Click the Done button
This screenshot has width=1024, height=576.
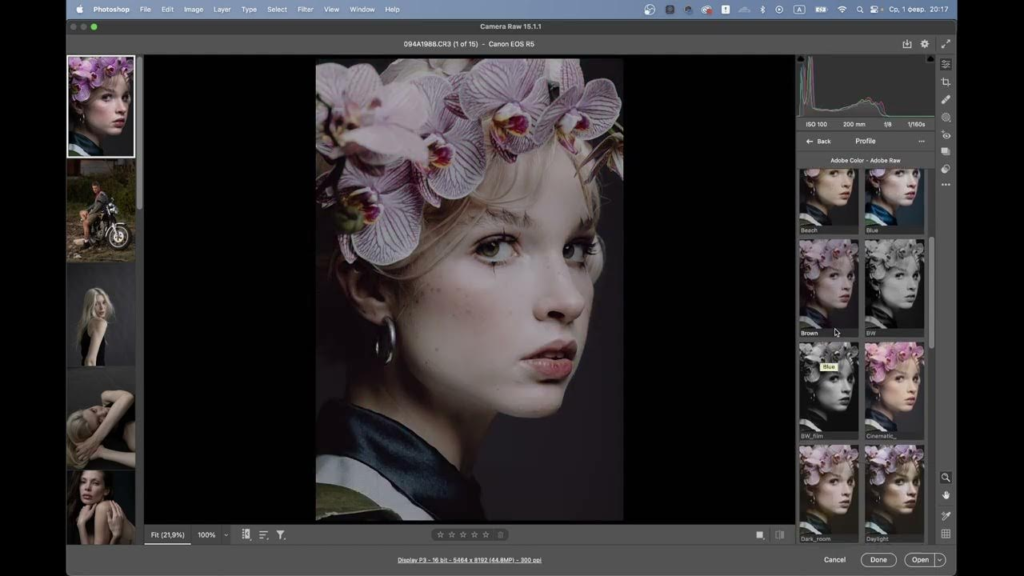point(877,560)
